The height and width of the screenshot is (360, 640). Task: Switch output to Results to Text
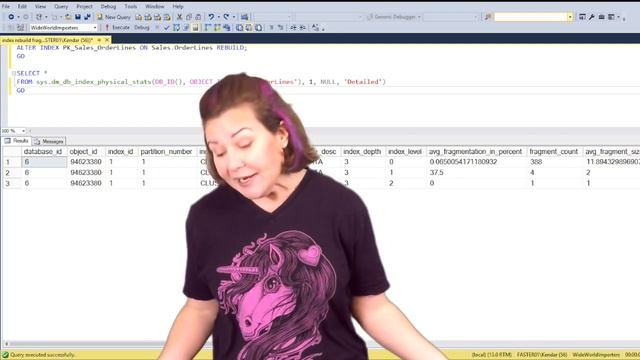pos(240,28)
